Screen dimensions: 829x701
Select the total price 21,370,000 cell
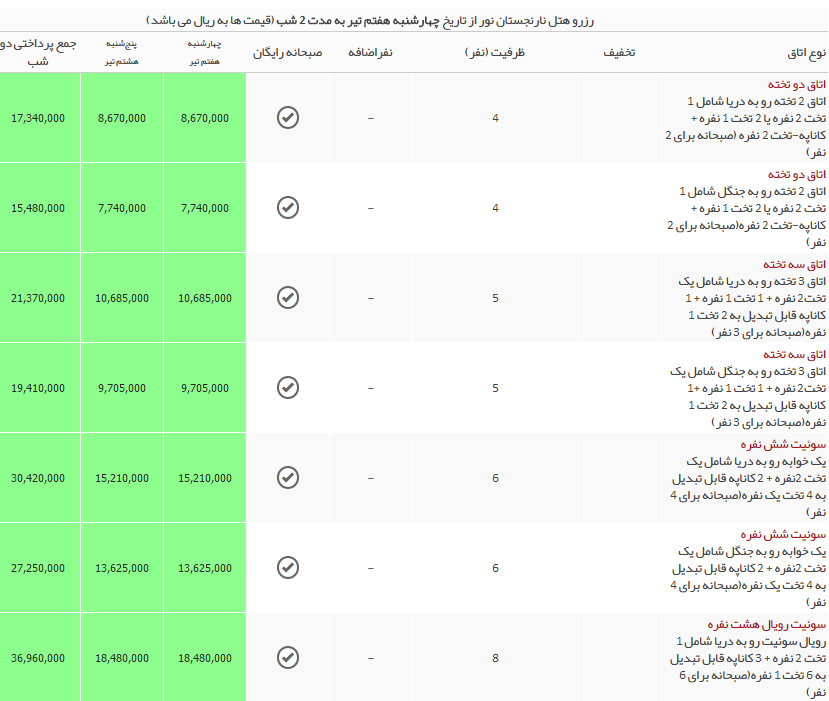coord(40,297)
